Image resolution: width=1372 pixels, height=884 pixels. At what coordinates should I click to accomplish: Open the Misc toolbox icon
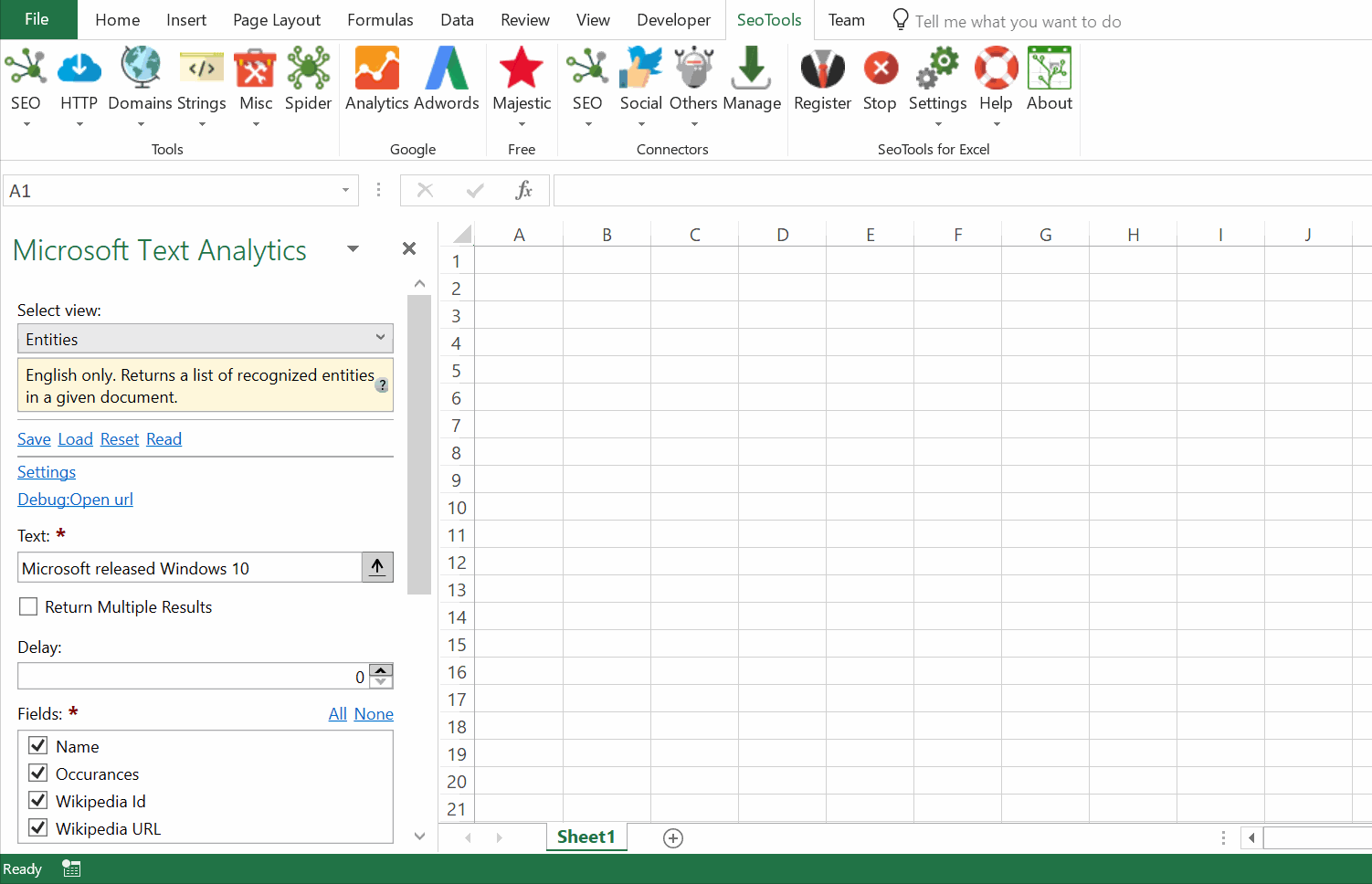point(256,68)
